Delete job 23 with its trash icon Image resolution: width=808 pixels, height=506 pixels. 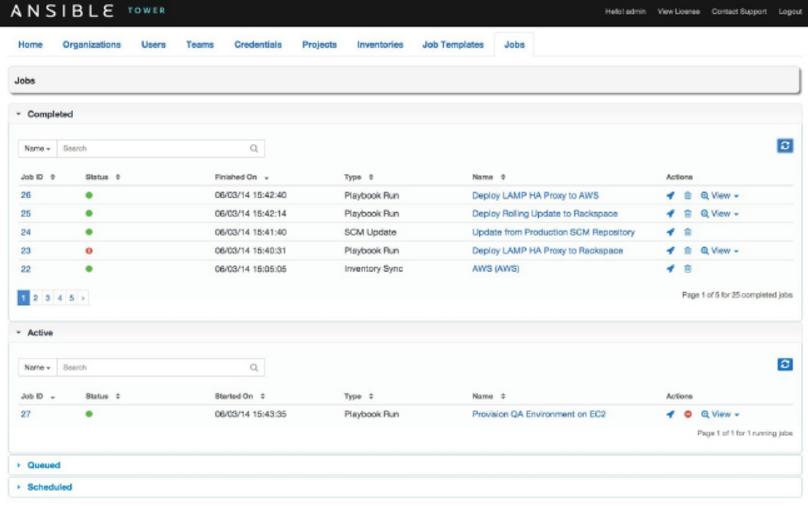687,250
